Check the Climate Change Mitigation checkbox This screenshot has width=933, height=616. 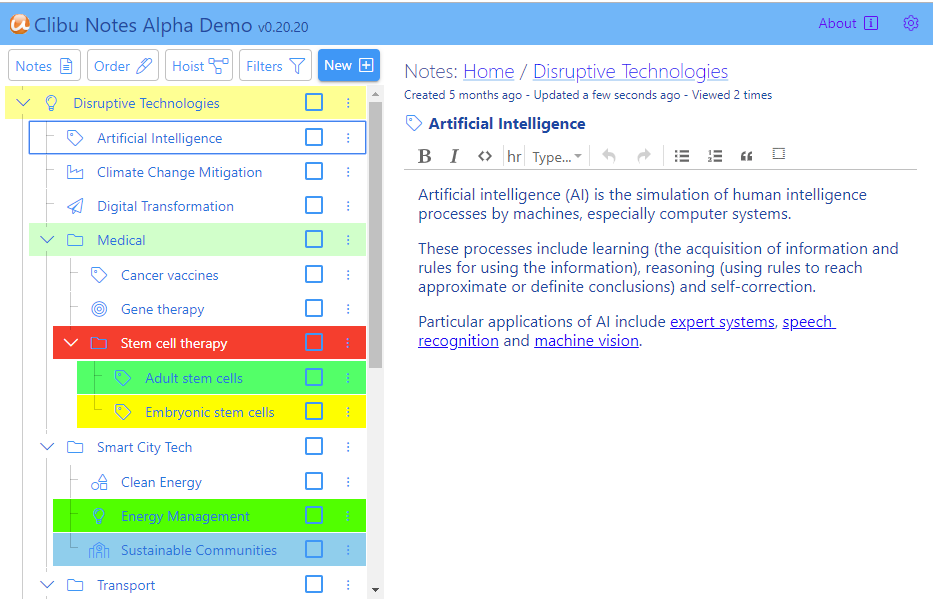pos(314,171)
